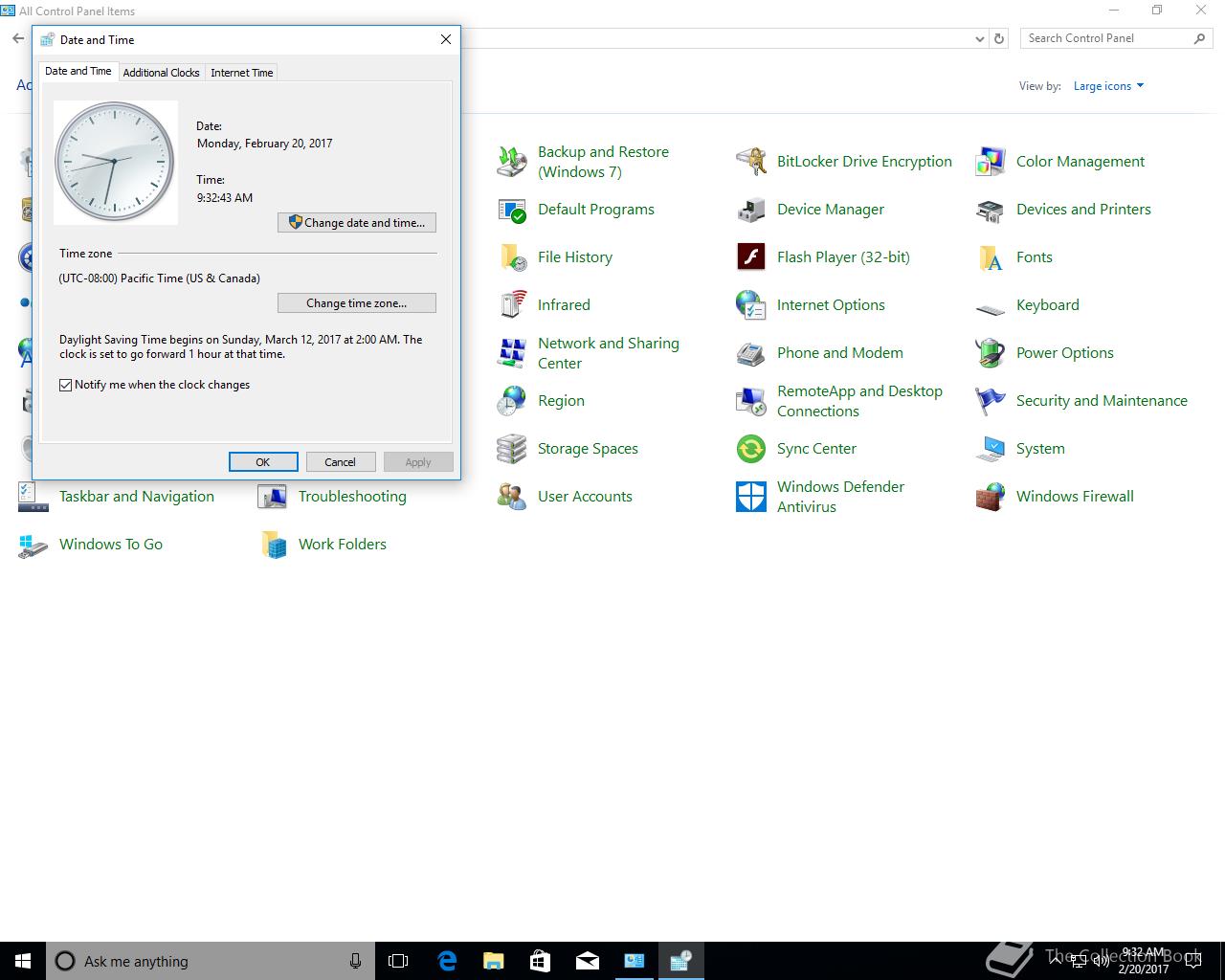Click the Infrared icon

(x=512, y=305)
